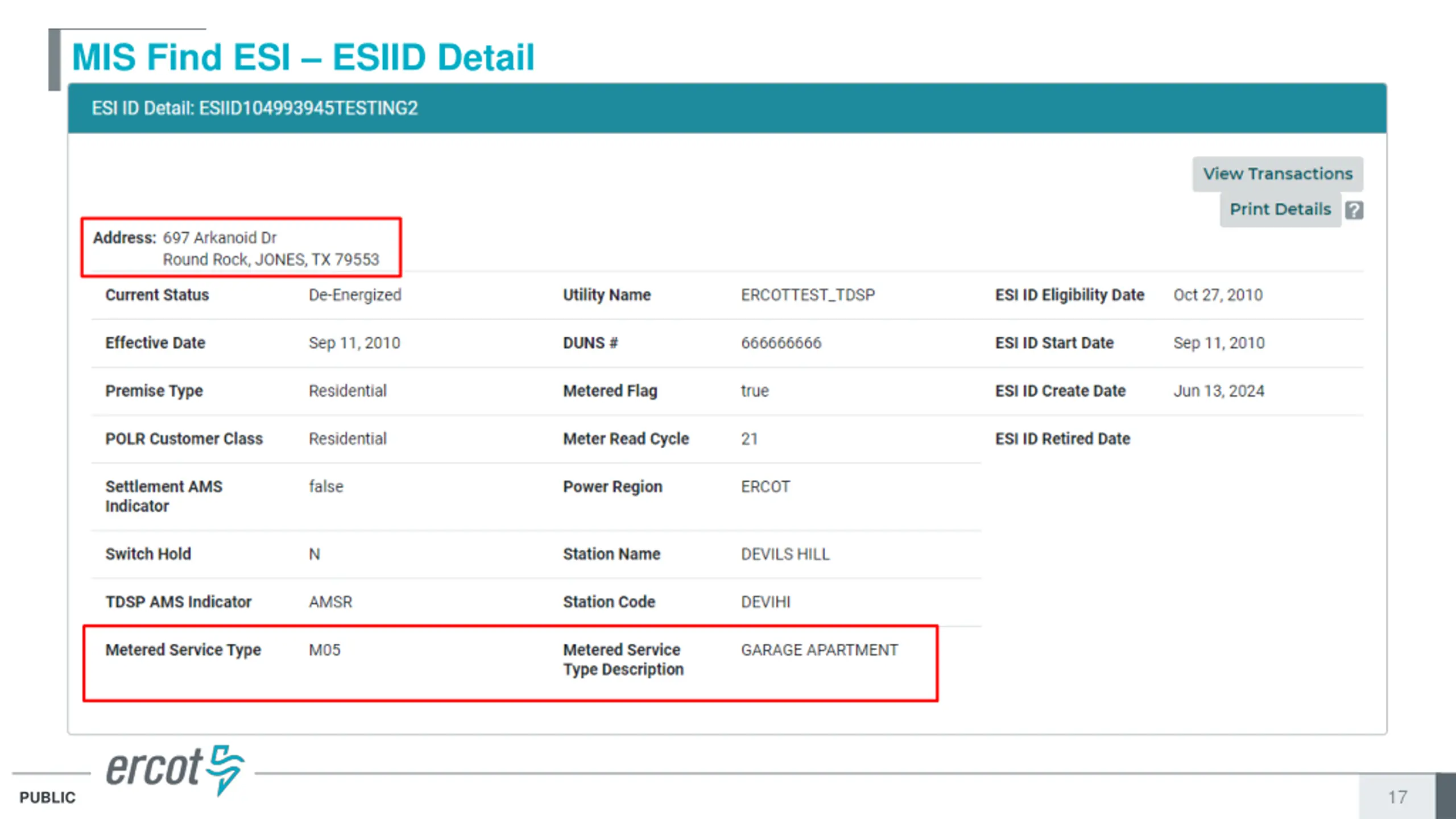Click the ESI ID Retired Date label
This screenshot has height=819, width=1456.
coord(1062,439)
